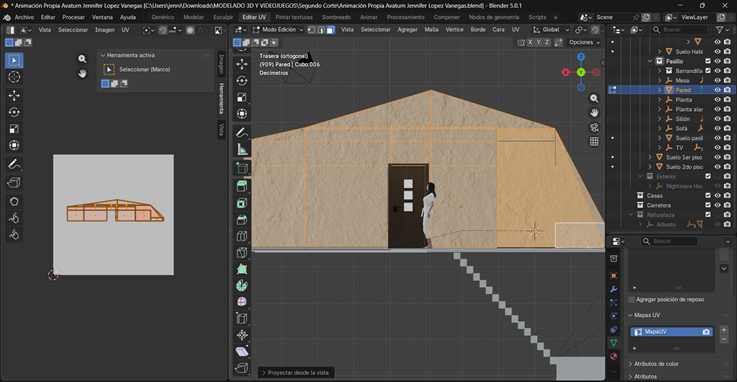This screenshot has height=382, width=737.
Task: Open Modo Edición mode dropdown
Action: click(278, 30)
